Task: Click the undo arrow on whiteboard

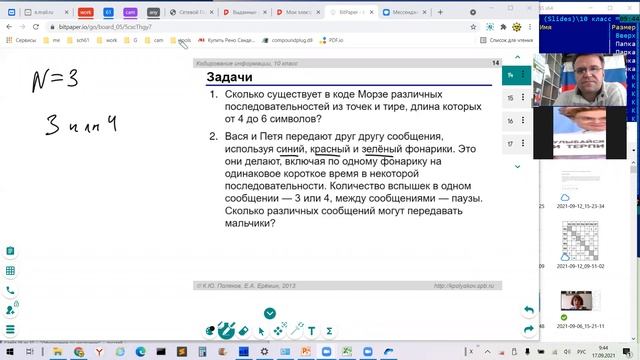Action: [x=529, y=310]
